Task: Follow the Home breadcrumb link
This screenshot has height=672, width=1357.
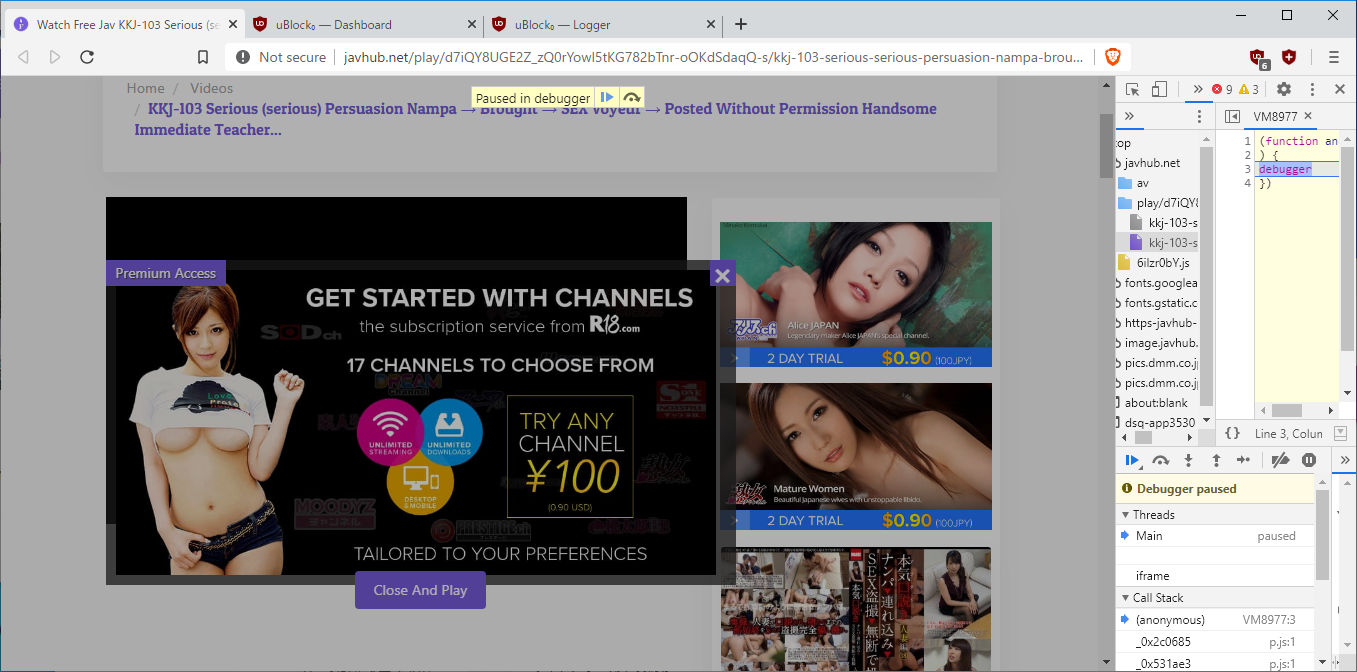Action: coord(146,88)
